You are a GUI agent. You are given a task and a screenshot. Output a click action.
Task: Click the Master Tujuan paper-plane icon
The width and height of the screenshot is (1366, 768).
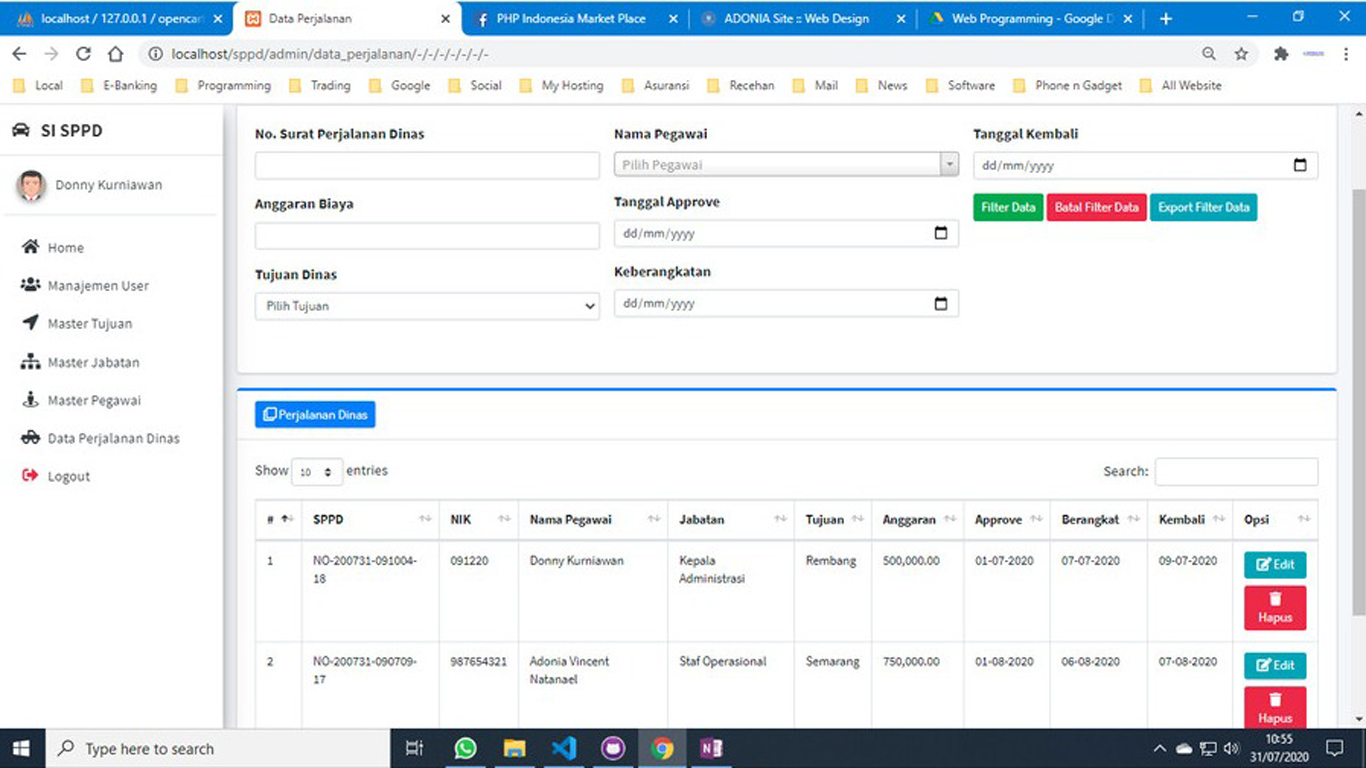[30, 323]
